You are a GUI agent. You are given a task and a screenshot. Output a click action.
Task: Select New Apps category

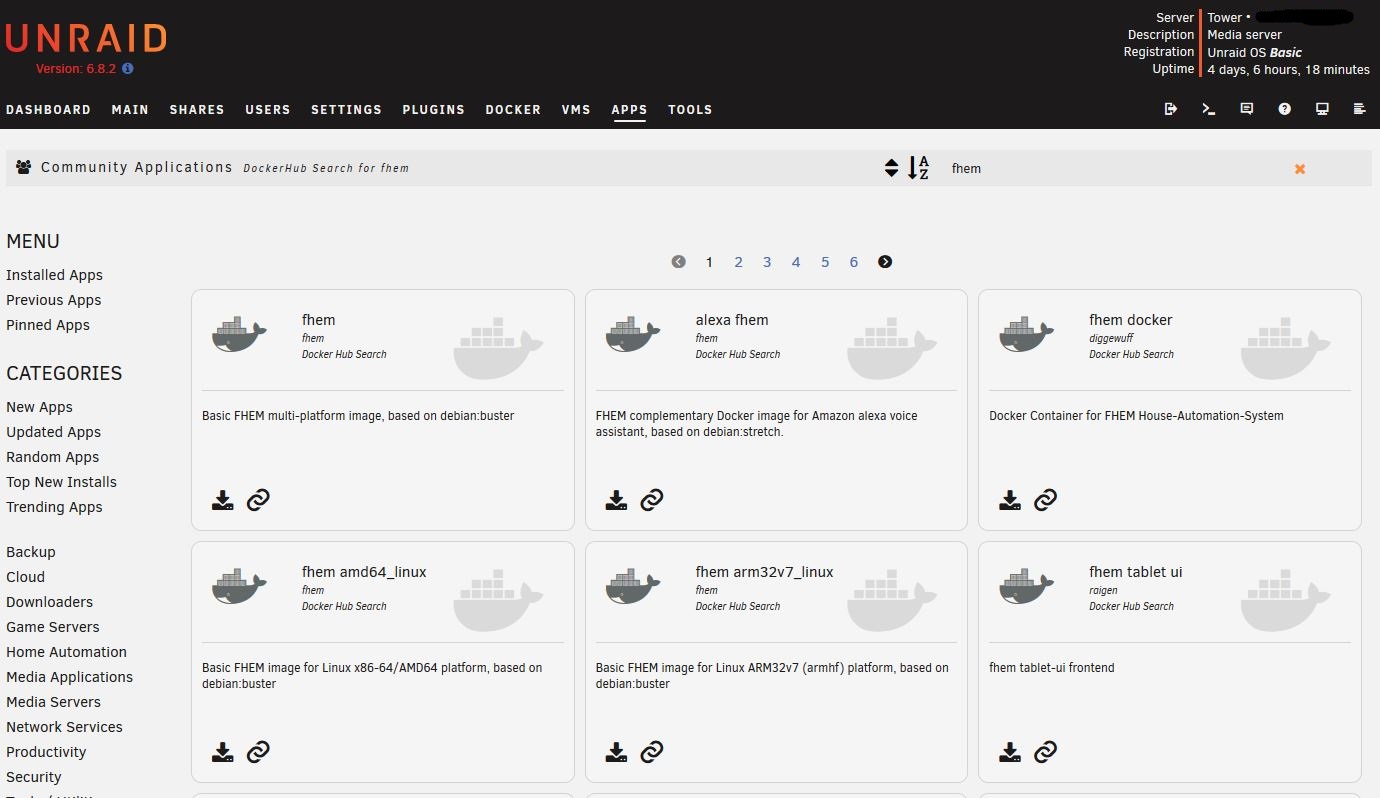39,407
